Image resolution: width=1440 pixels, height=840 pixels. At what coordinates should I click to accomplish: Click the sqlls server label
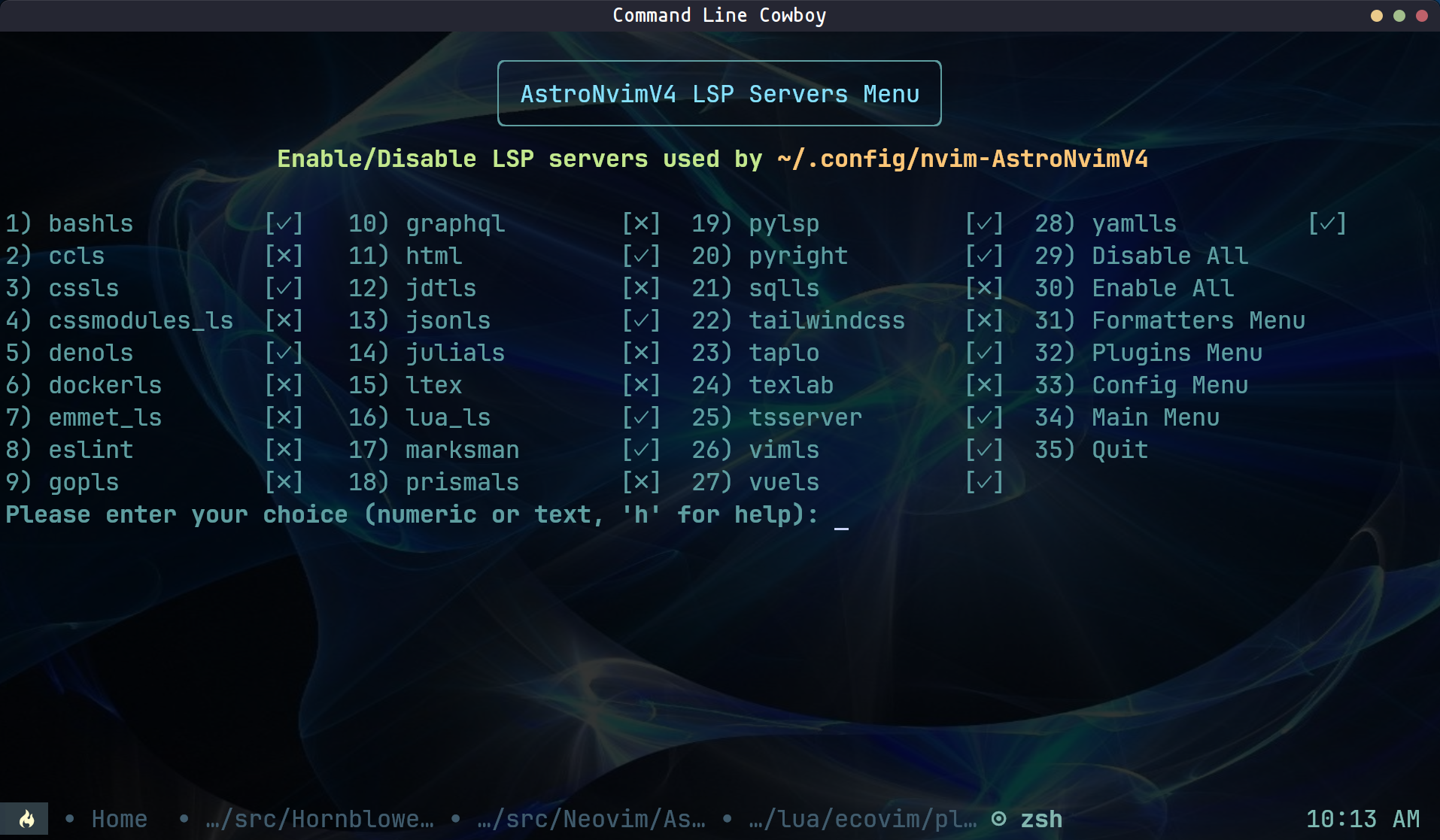784,289
